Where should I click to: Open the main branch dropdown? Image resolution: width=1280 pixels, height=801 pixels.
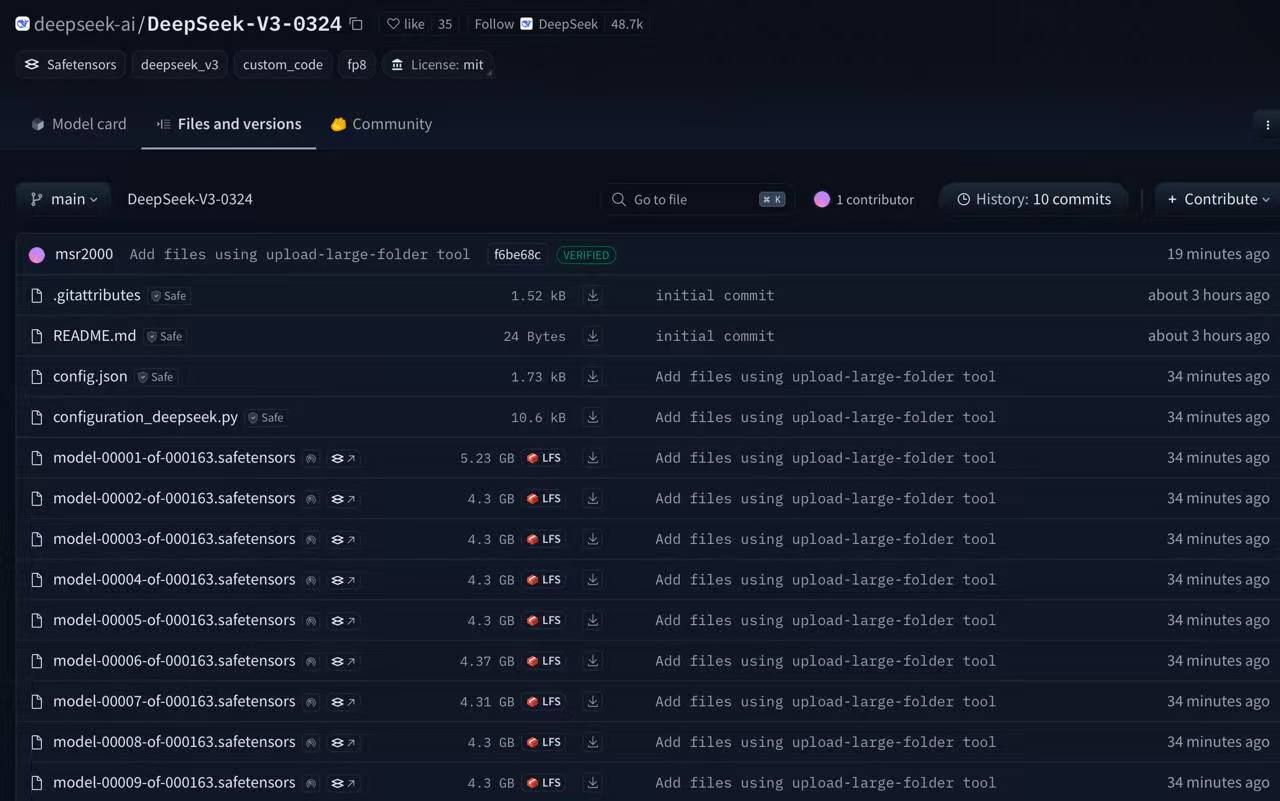[x=63, y=199]
